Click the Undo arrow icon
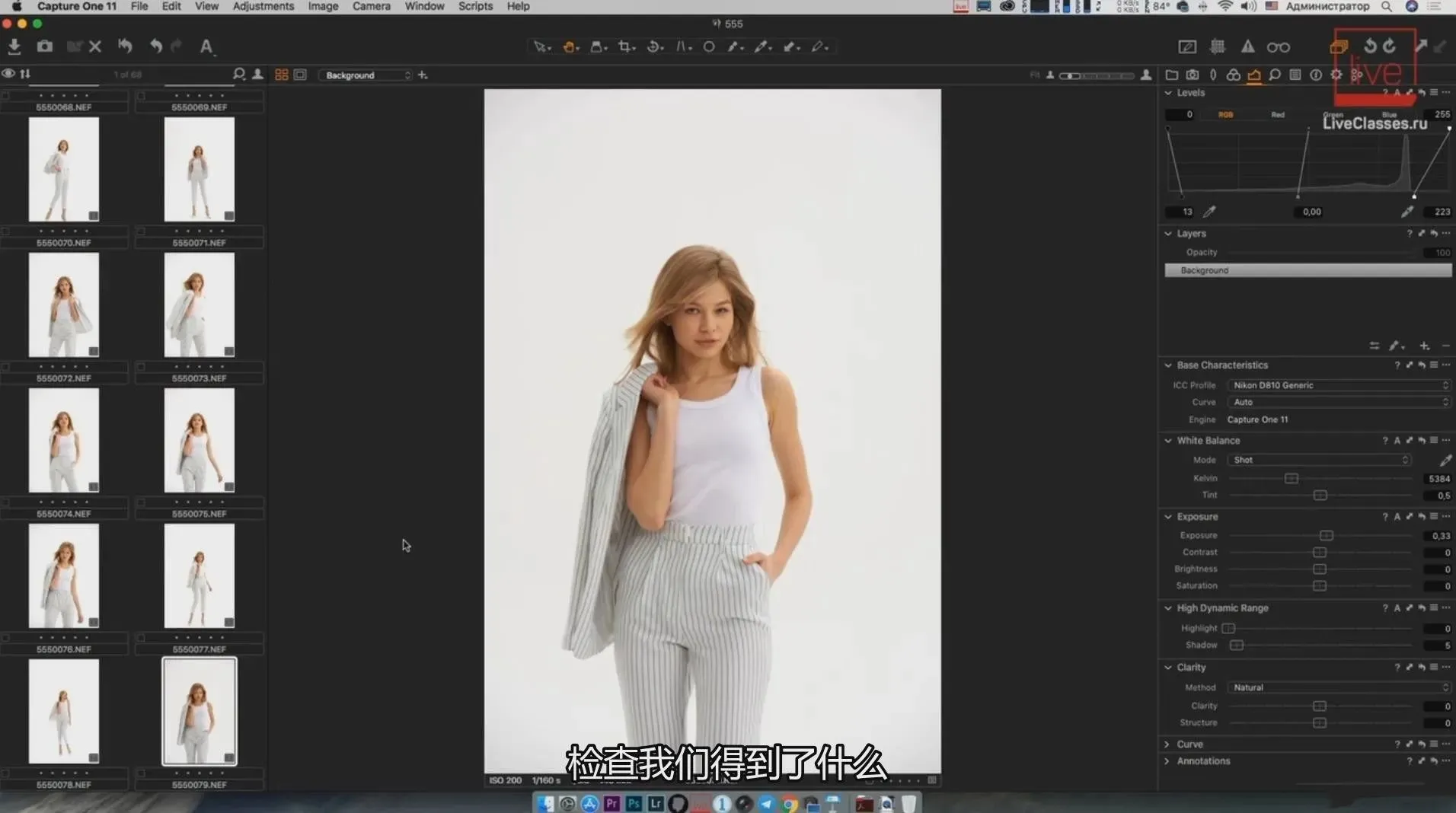 pos(155,46)
